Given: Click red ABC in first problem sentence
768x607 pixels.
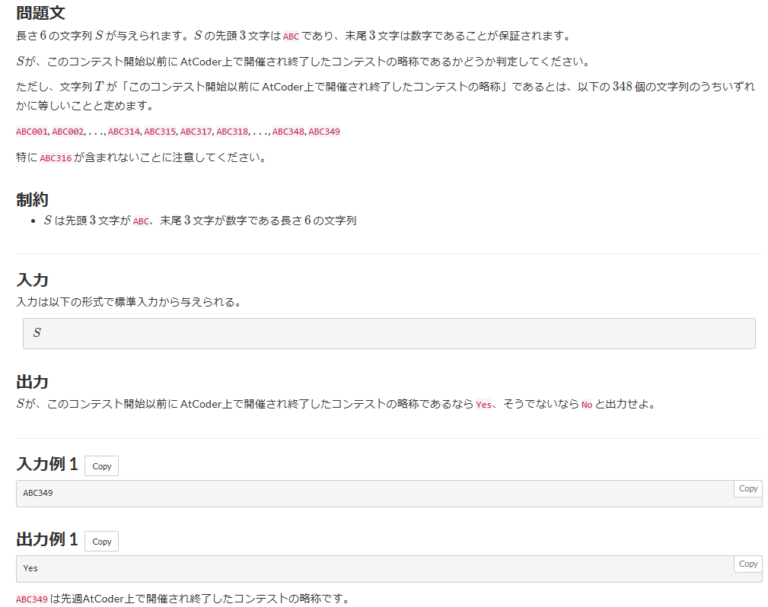Looking at the screenshot, I should (x=291, y=36).
